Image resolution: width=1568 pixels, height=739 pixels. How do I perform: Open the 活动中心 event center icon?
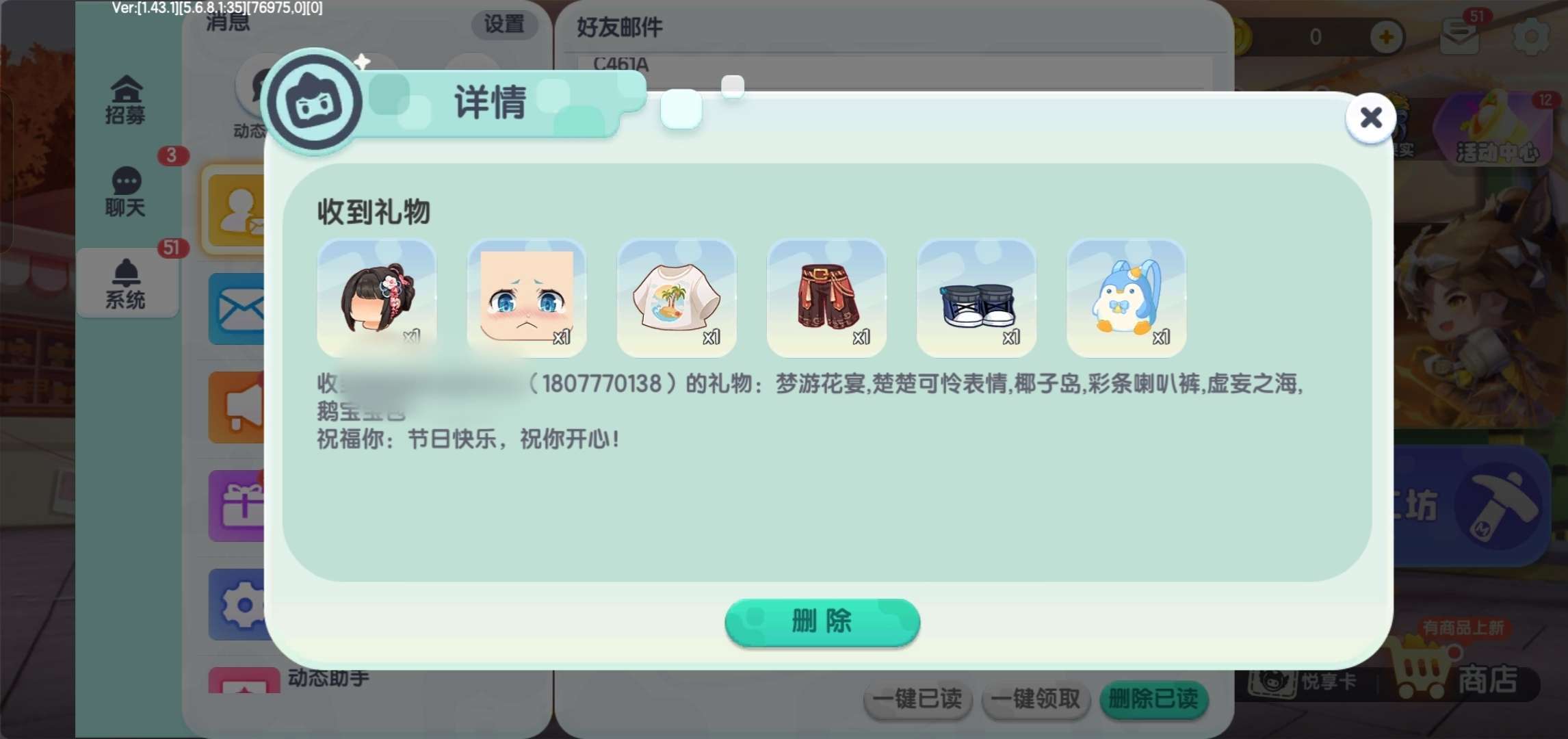pyautogui.click(x=1495, y=130)
